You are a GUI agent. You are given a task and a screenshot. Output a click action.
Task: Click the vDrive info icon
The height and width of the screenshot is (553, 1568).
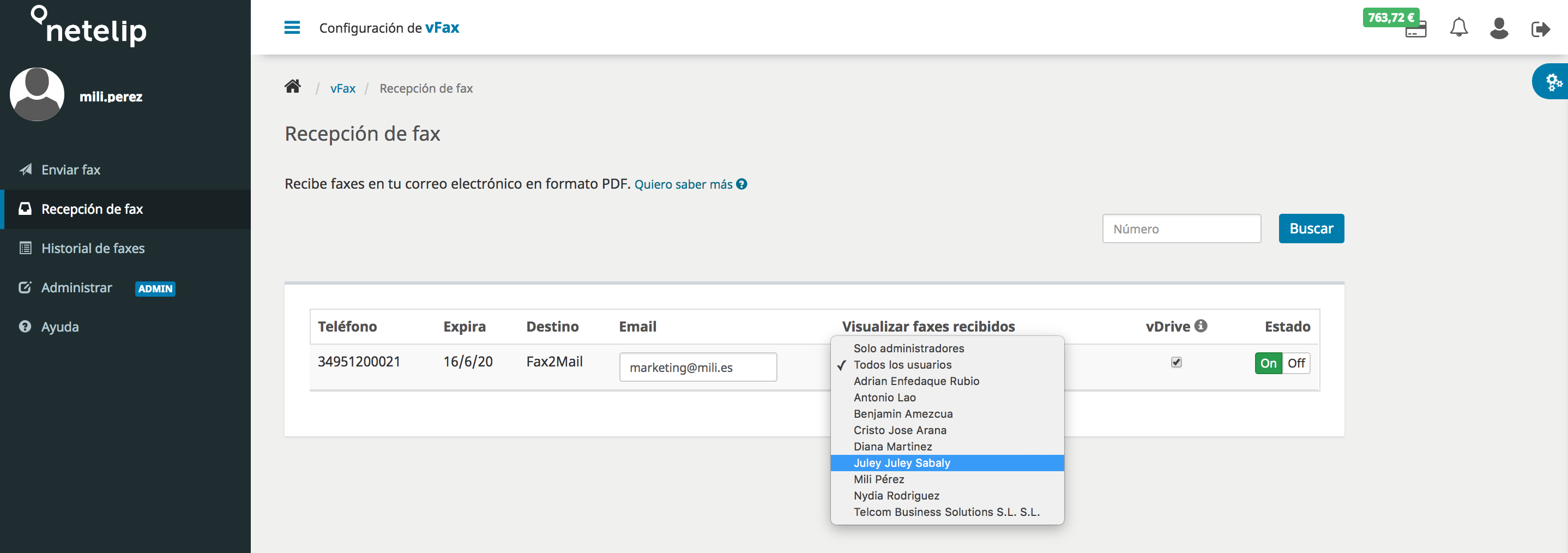(x=1201, y=326)
